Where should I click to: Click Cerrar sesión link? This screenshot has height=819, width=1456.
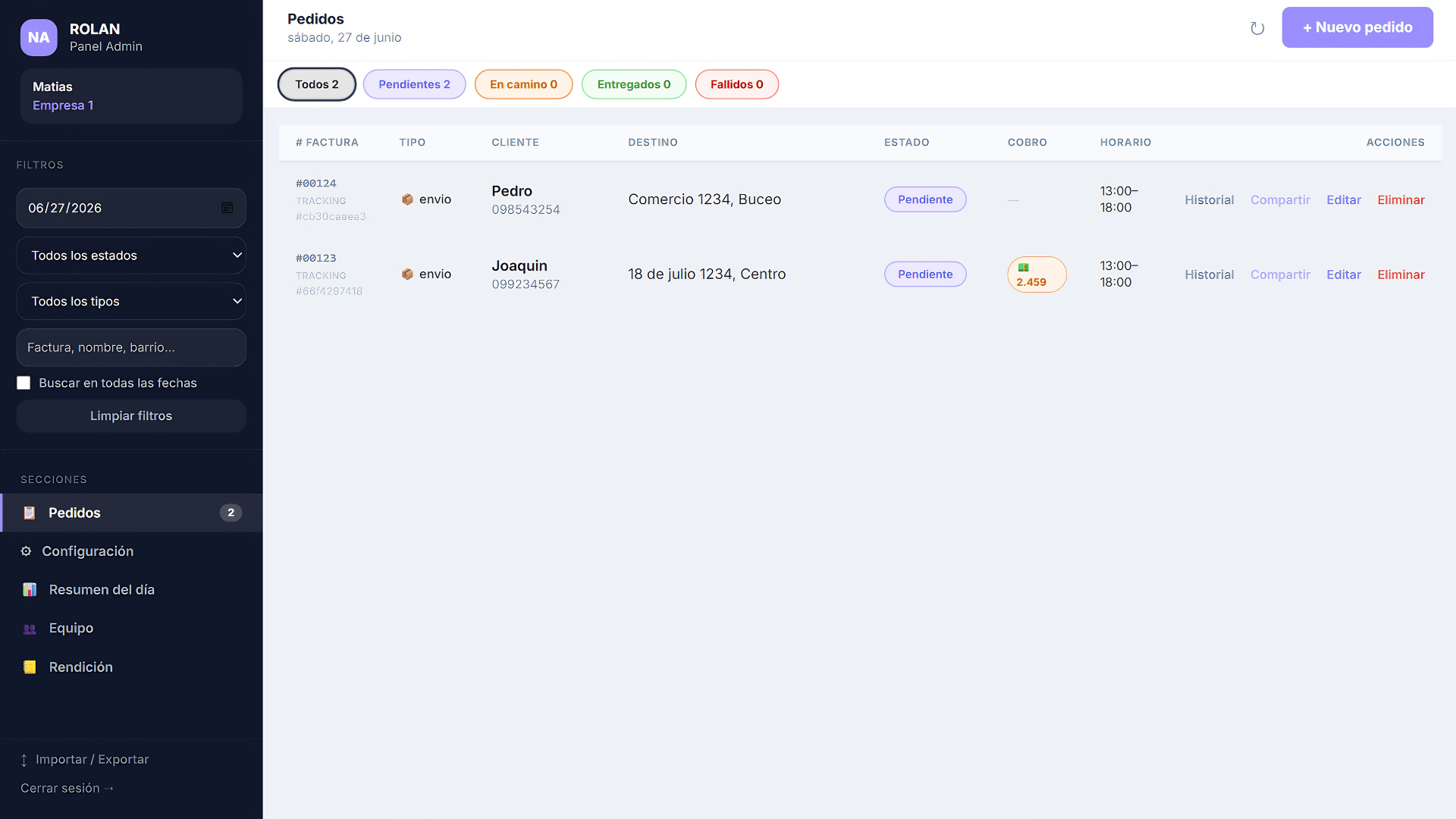pos(67,788)
